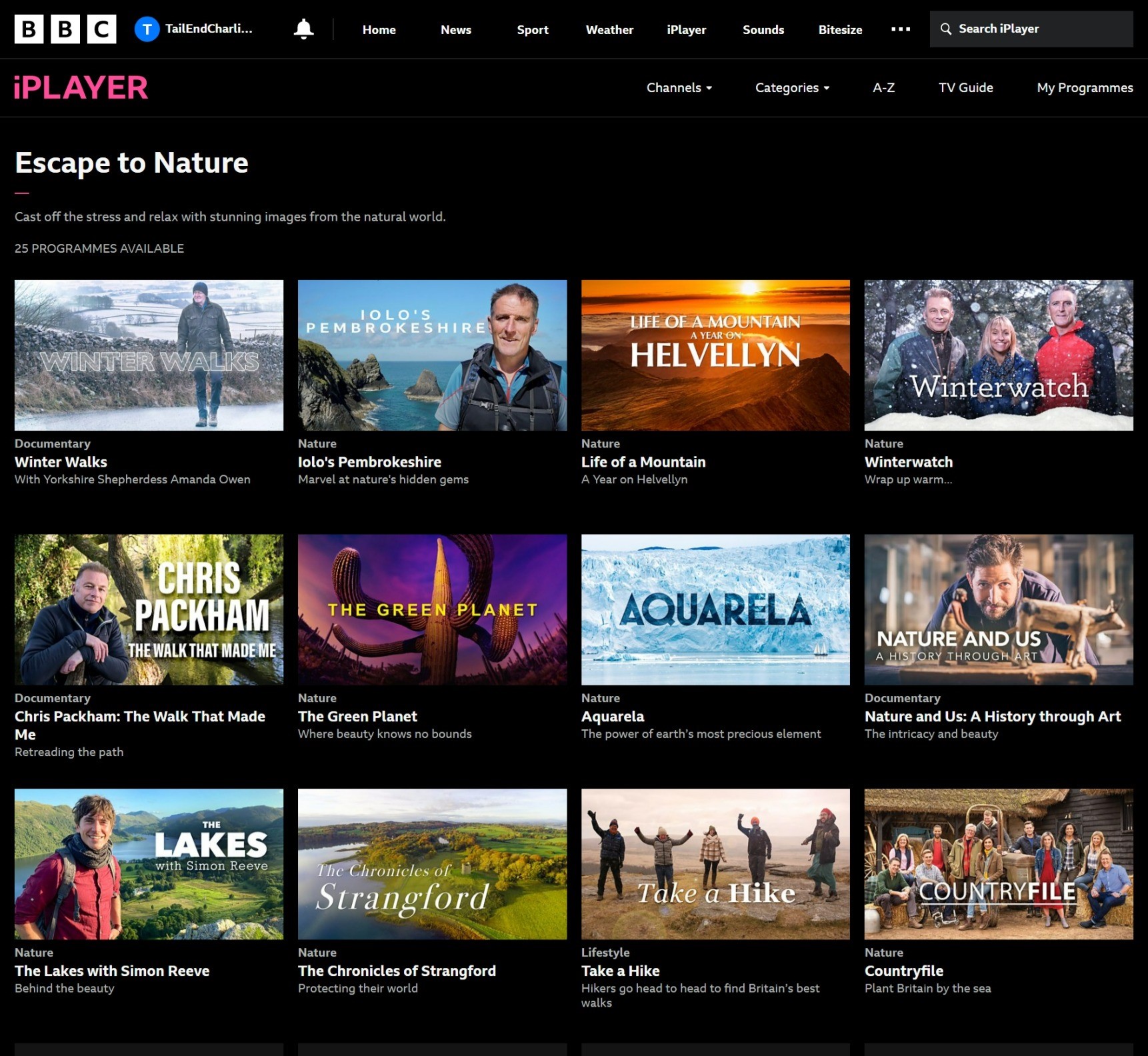The width and height of the screenshot is (1148, 1056).
Task: Click The Green Planet title text
Action: click(357, 717)
